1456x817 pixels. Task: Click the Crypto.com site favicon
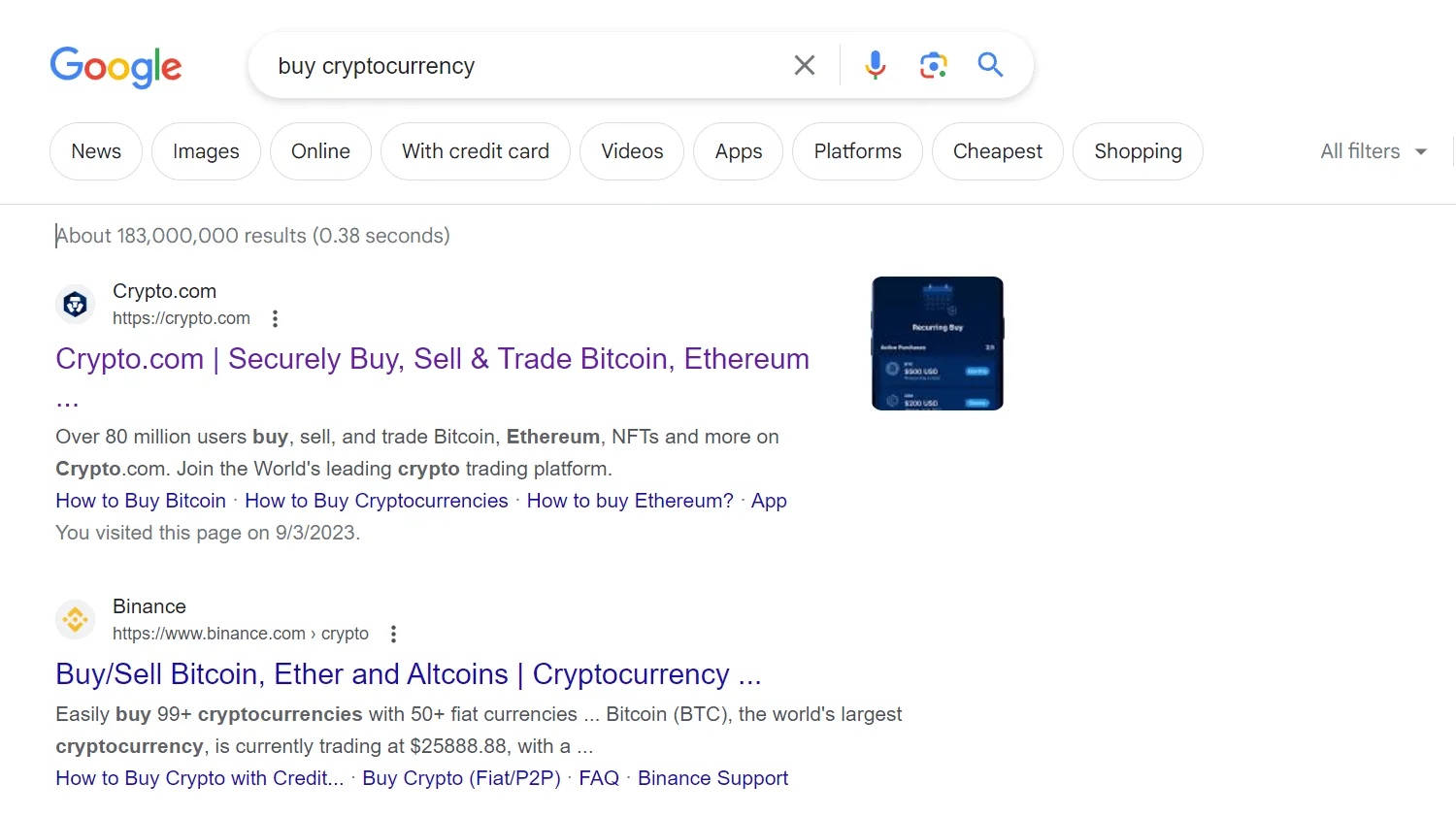(75, 304)
